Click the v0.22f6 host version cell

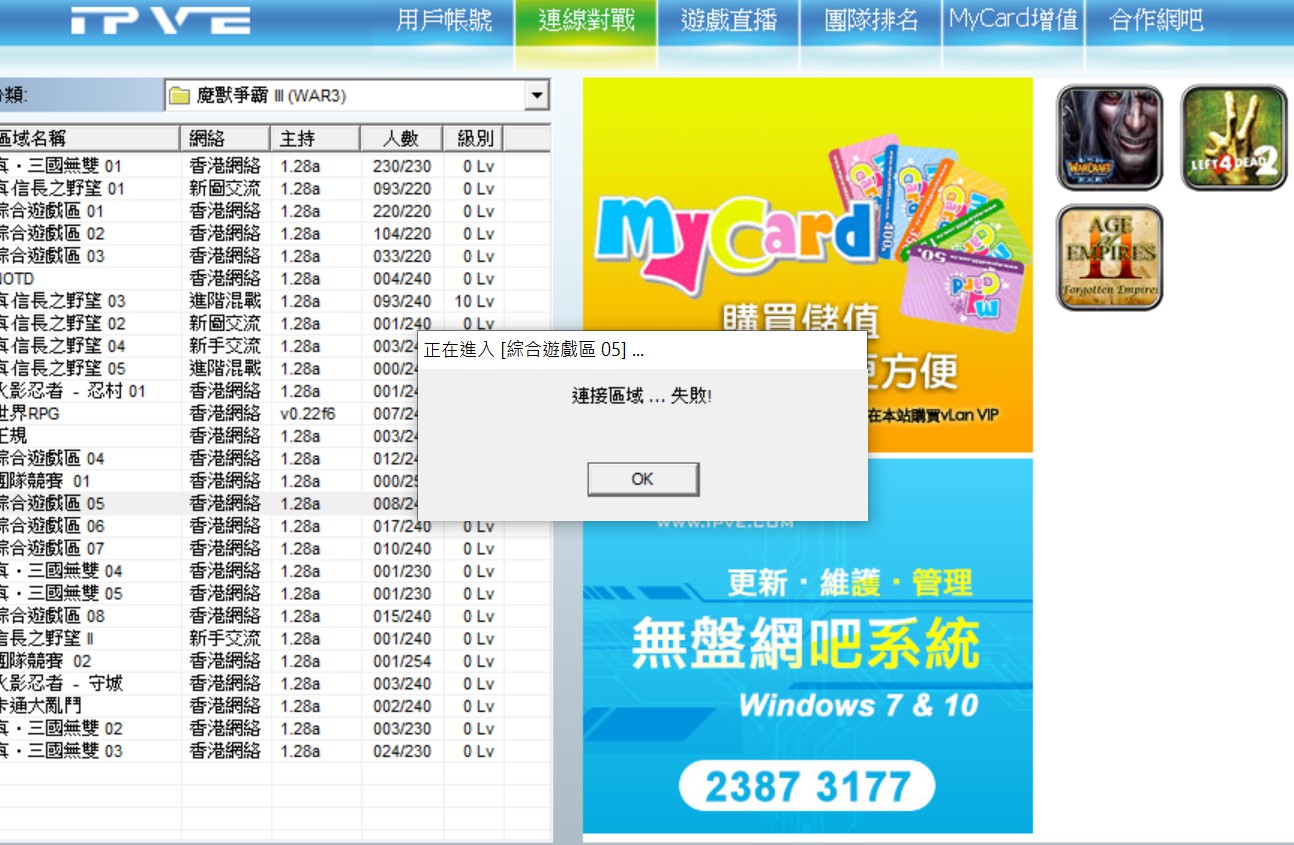tap(307, 413)
